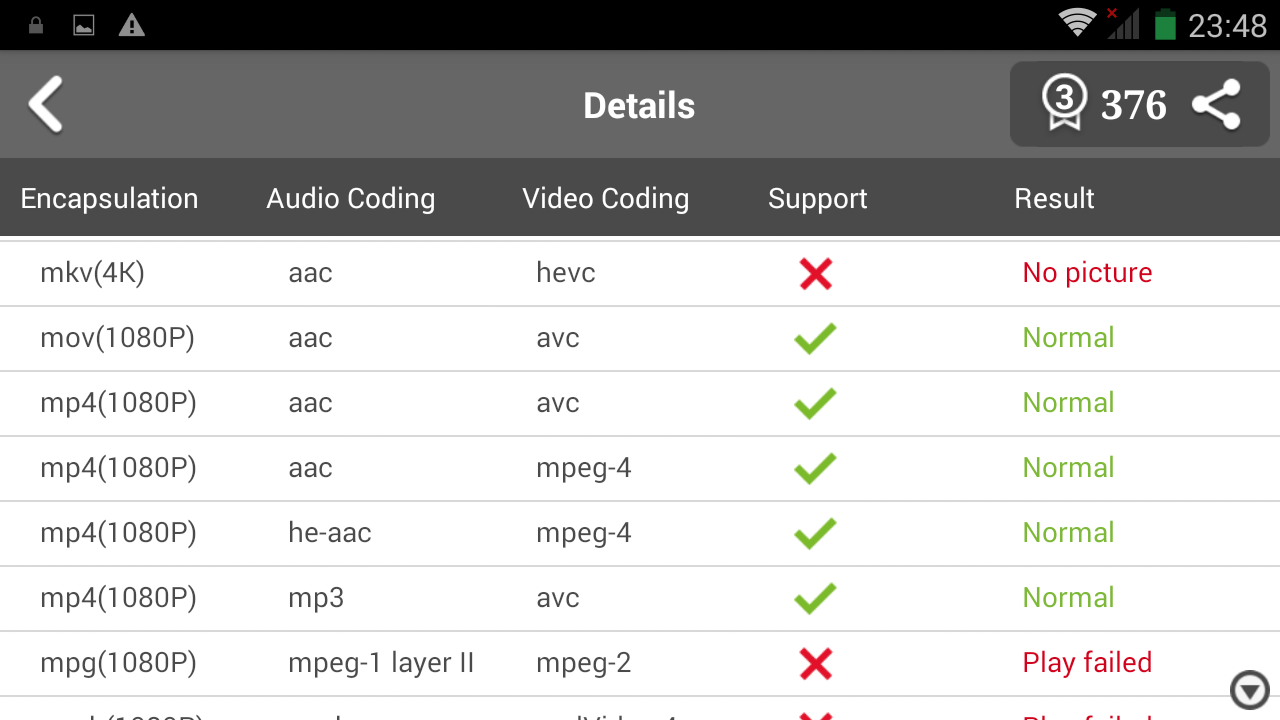Open the warning notification in status bar
This screenshot has width=1280, height=720.
[x=131, y=26]
